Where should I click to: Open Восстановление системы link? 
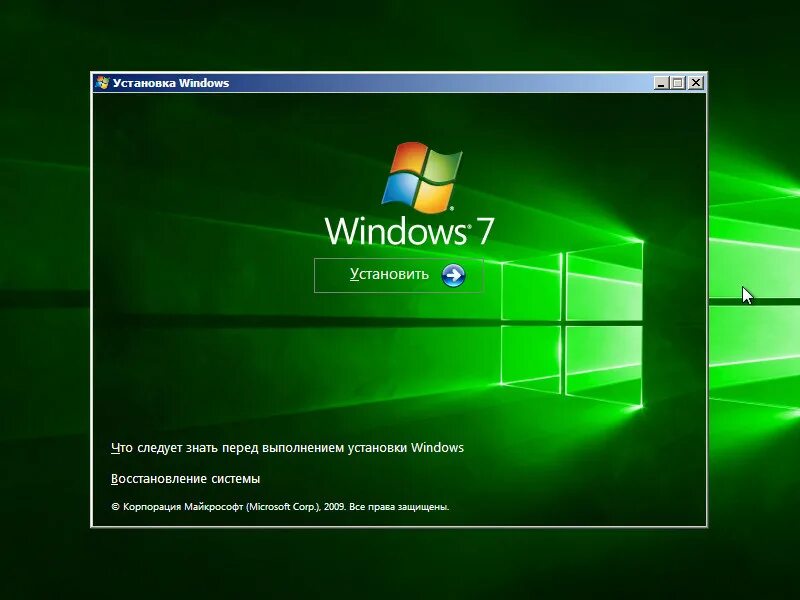click(x=185, y=479)
